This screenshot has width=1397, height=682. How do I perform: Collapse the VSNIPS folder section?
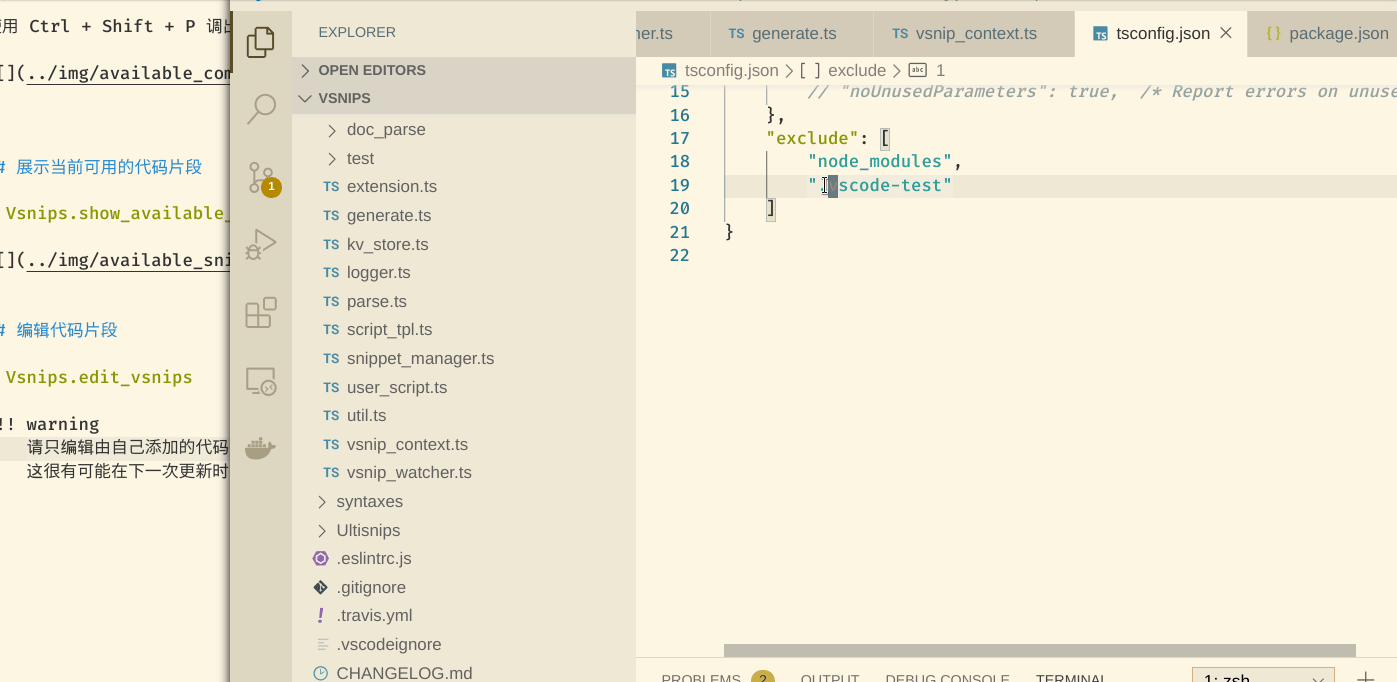pos(344,98)
